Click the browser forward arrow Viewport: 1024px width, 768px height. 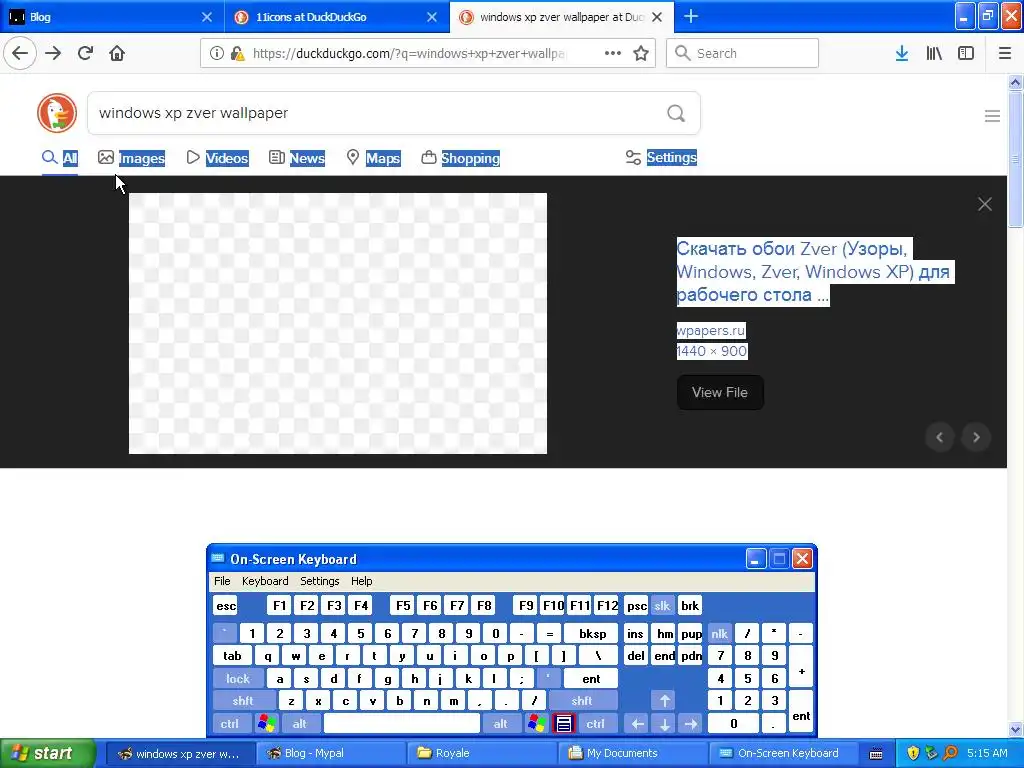tap(53, 53)
